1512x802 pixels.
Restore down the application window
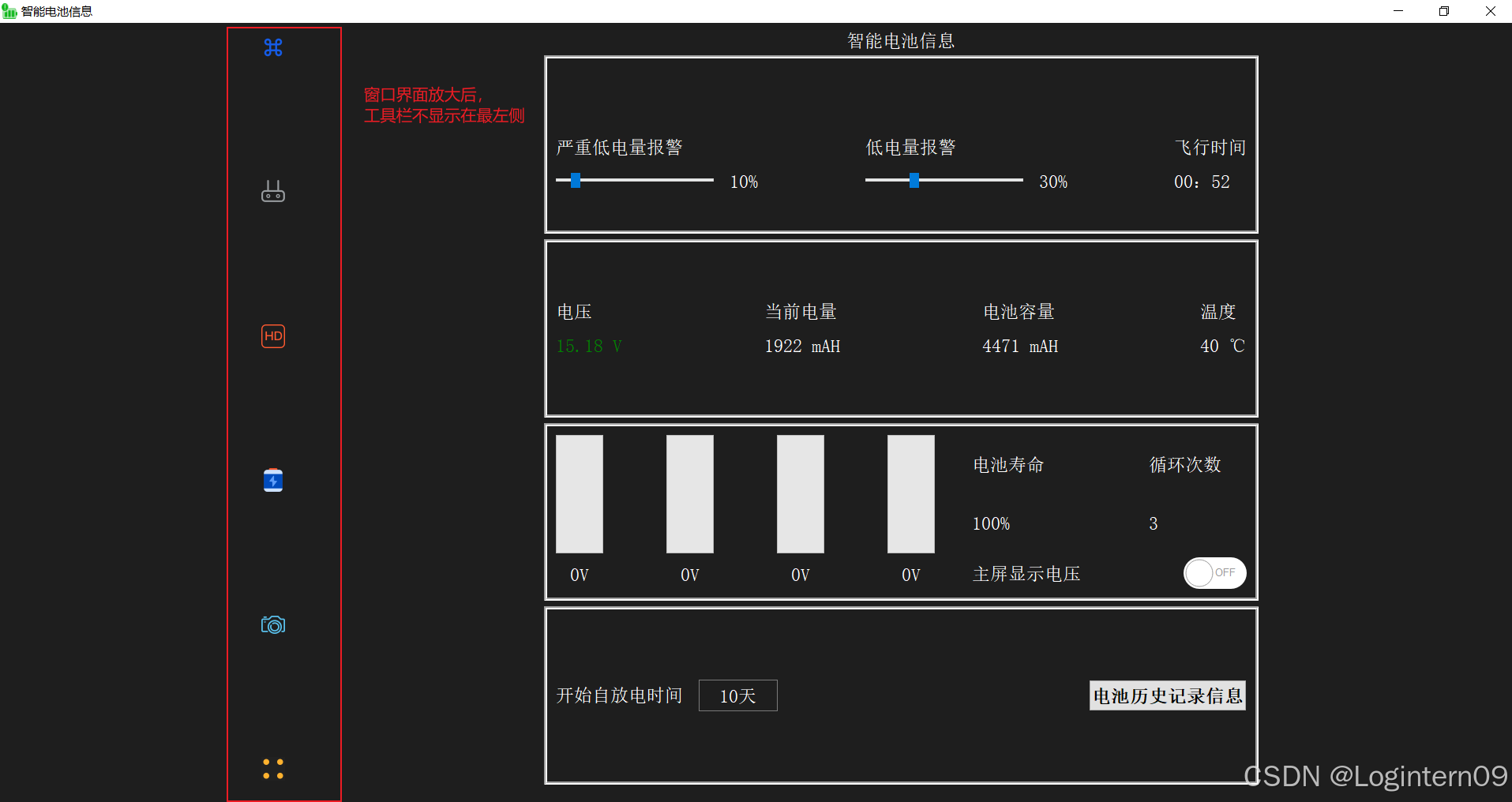pos(1444,11)
